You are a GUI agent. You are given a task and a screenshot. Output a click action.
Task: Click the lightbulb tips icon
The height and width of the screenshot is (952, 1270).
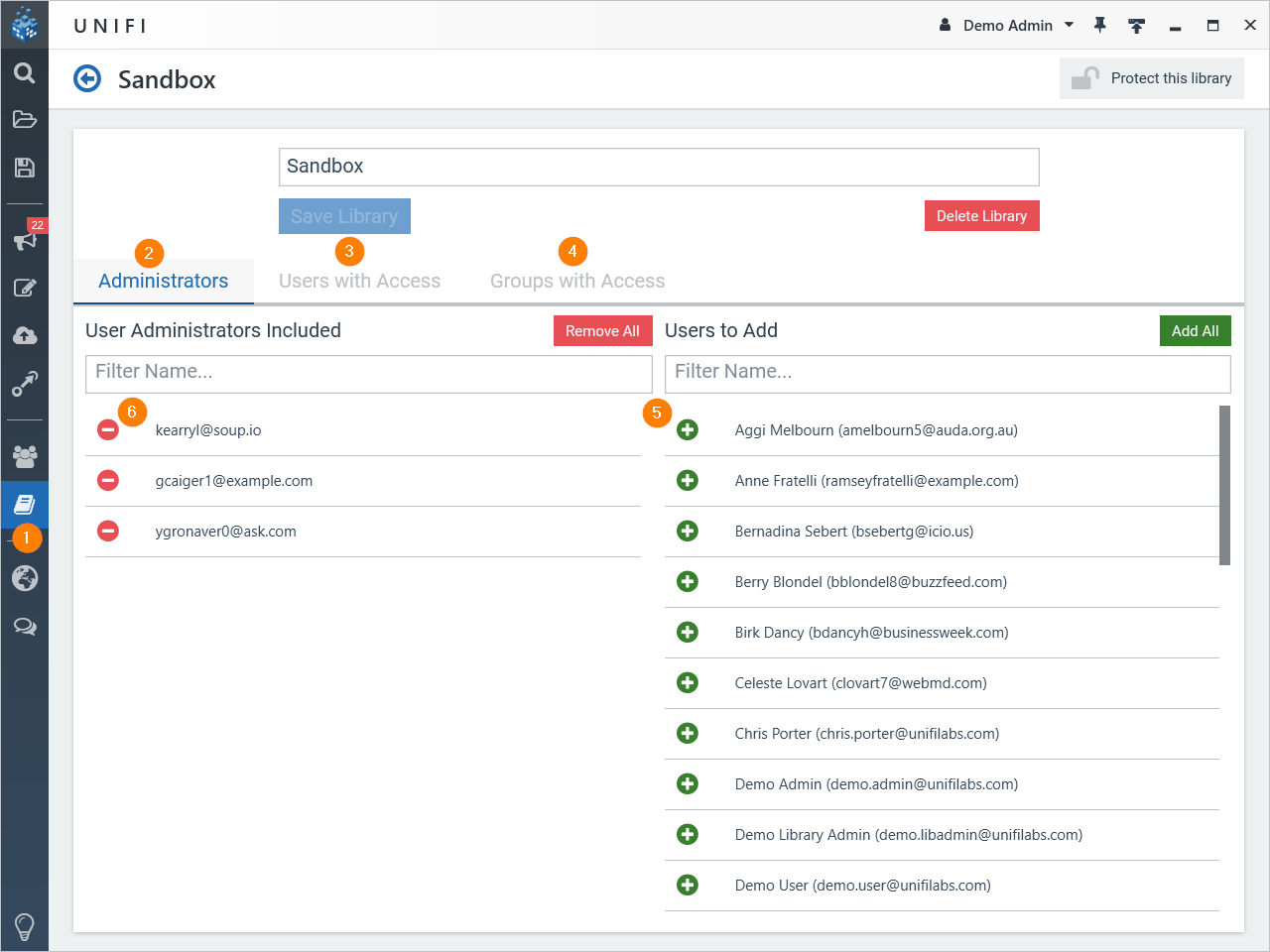pyautogui.click(x=25, y=927)
